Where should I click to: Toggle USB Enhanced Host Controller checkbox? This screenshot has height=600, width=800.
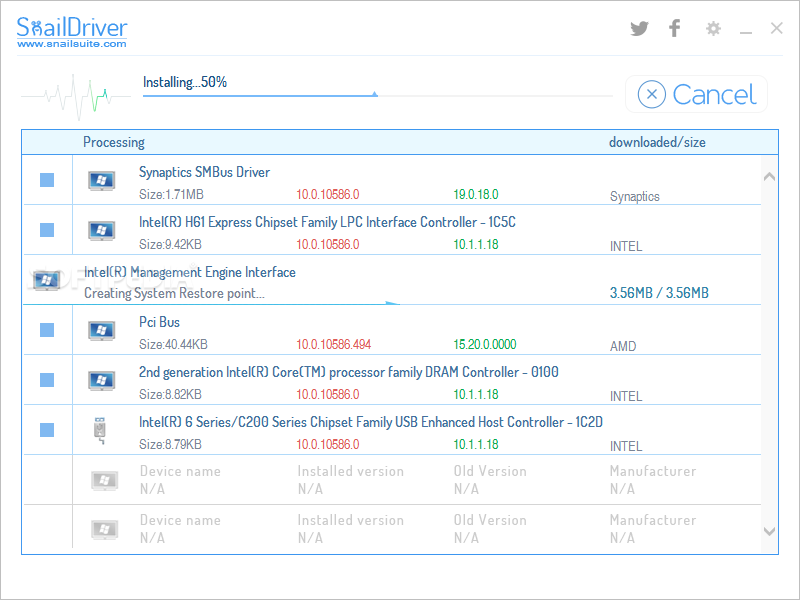click(x=47, y=430)
